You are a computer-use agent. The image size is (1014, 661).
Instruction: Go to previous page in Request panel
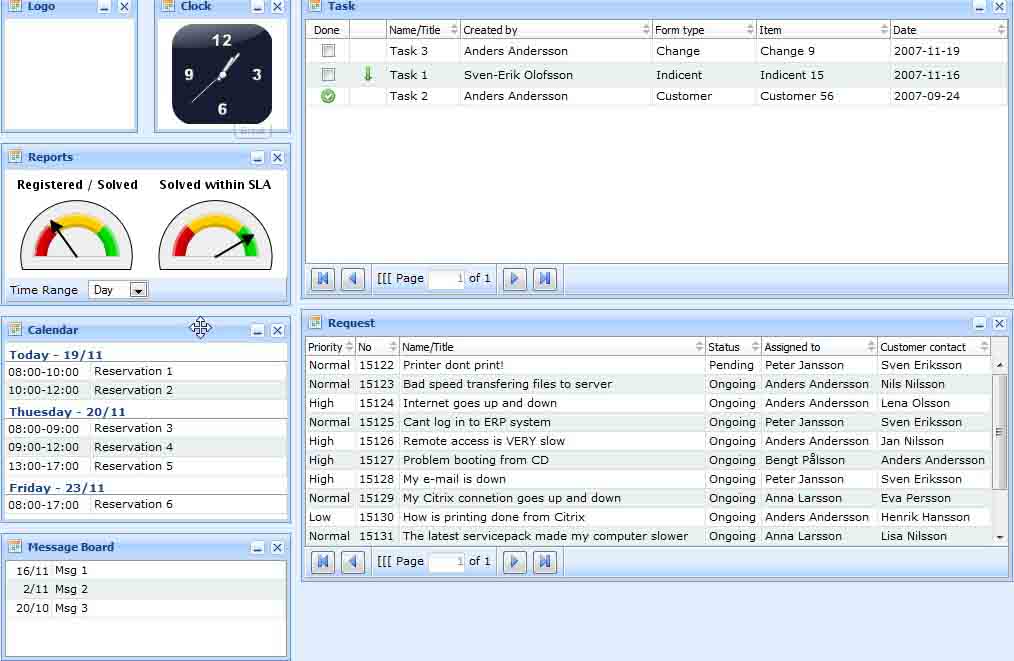coord(352,561)
